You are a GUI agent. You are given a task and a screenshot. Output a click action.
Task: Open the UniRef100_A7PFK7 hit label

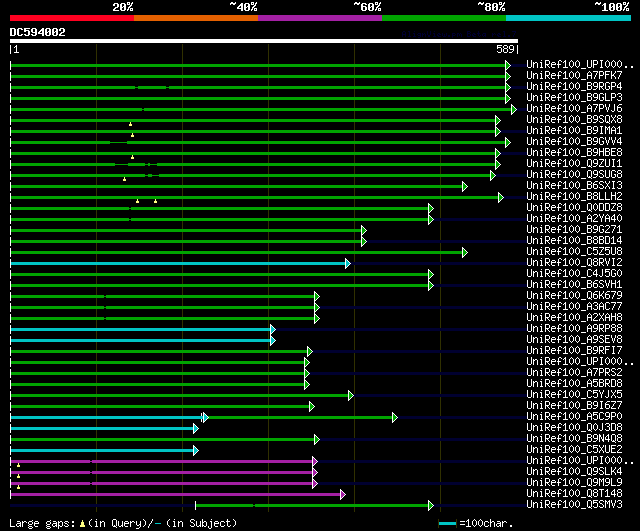tap(574, 75)
